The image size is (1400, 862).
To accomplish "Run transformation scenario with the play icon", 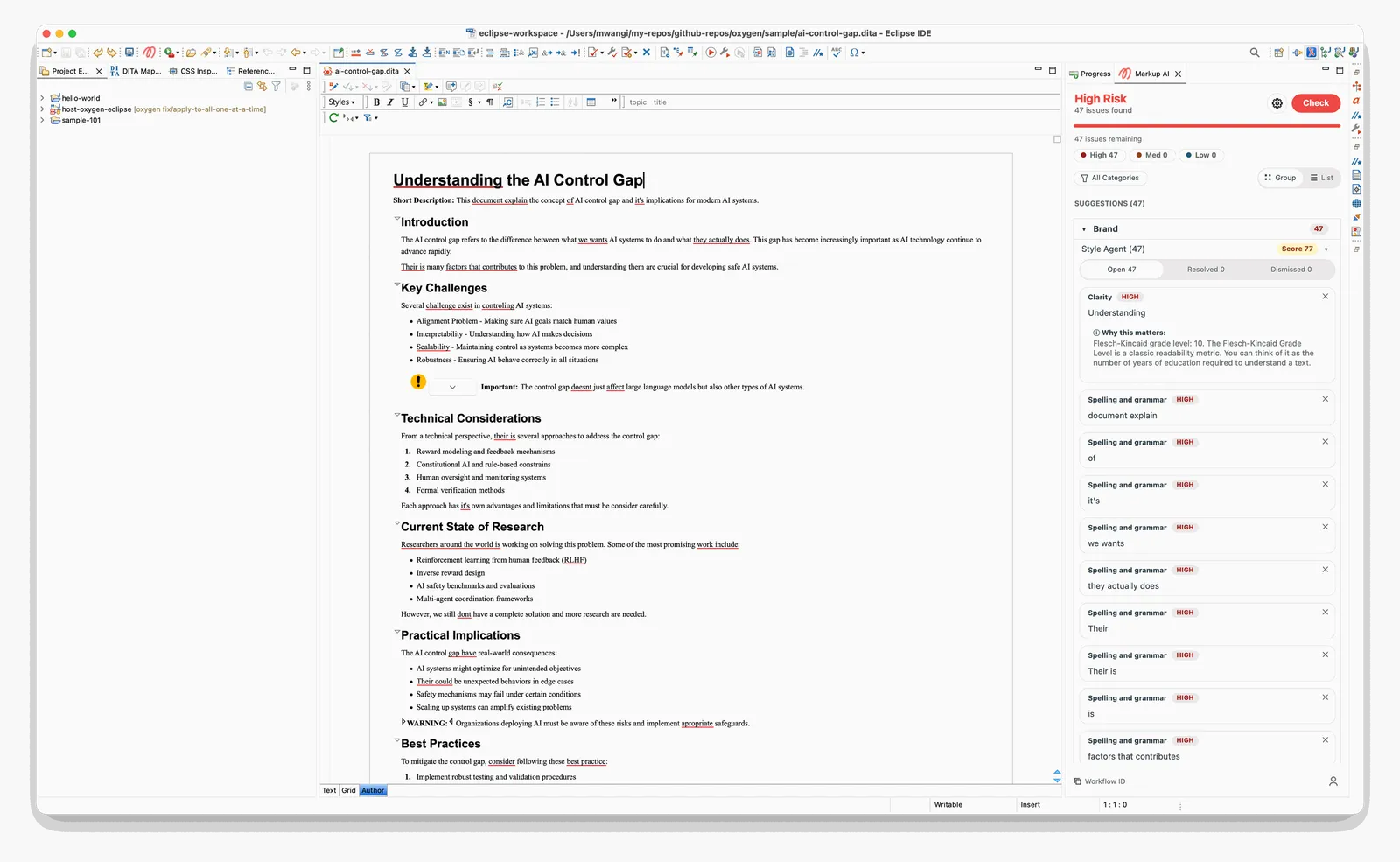I will 710,53.
